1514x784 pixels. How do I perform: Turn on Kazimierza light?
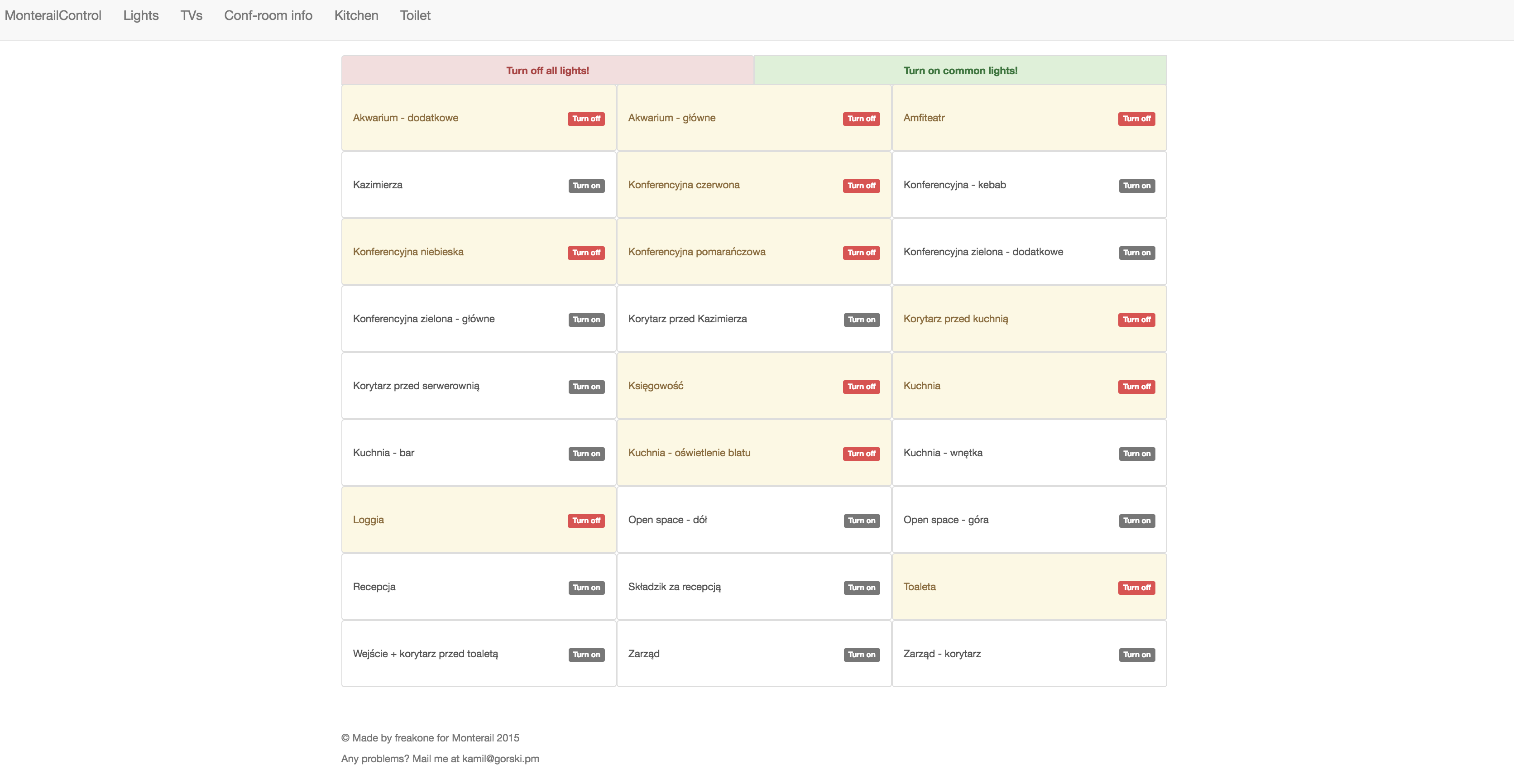(586, 186)
